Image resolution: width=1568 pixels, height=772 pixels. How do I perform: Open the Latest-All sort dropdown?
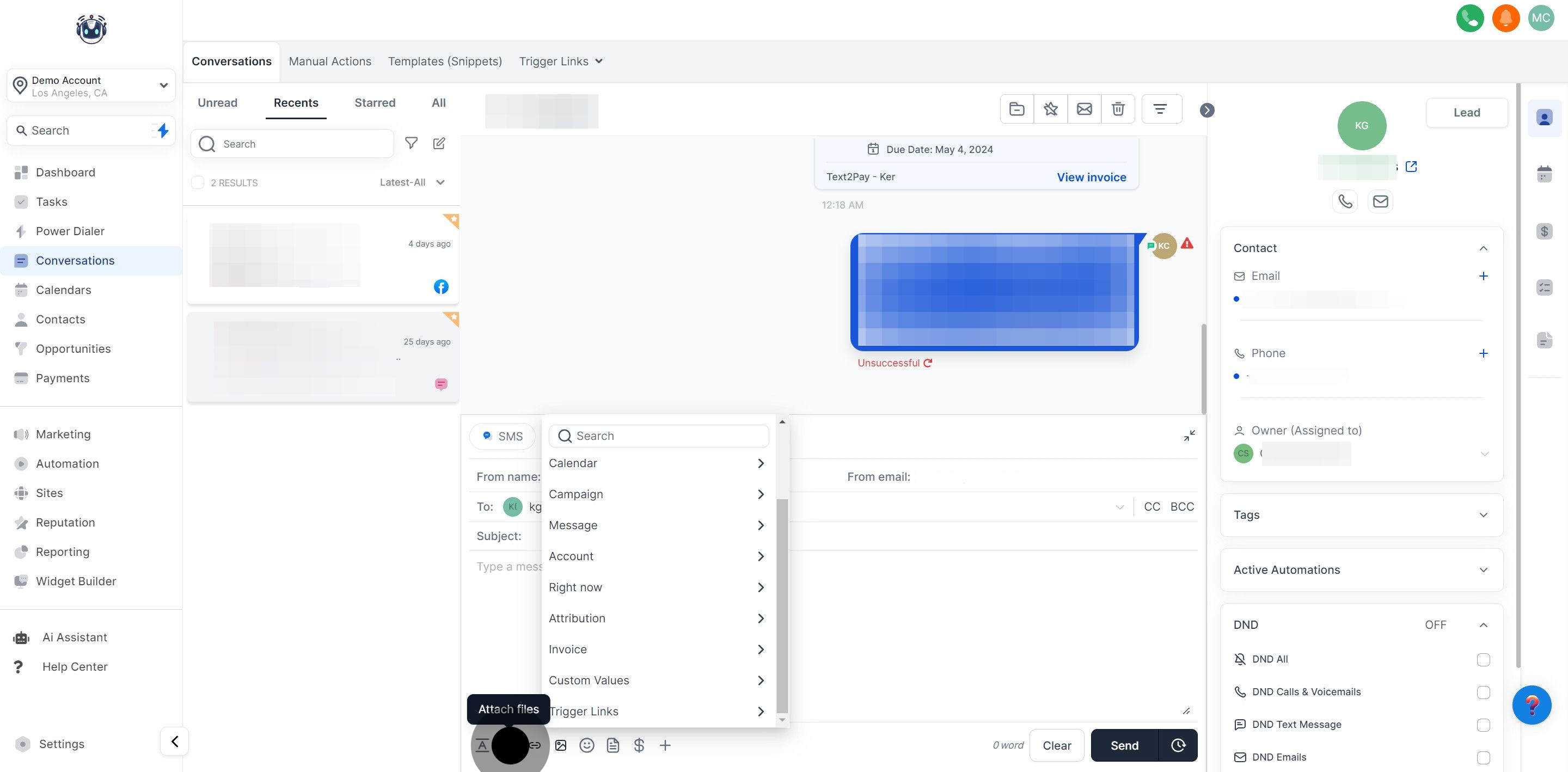pos(412,182)
